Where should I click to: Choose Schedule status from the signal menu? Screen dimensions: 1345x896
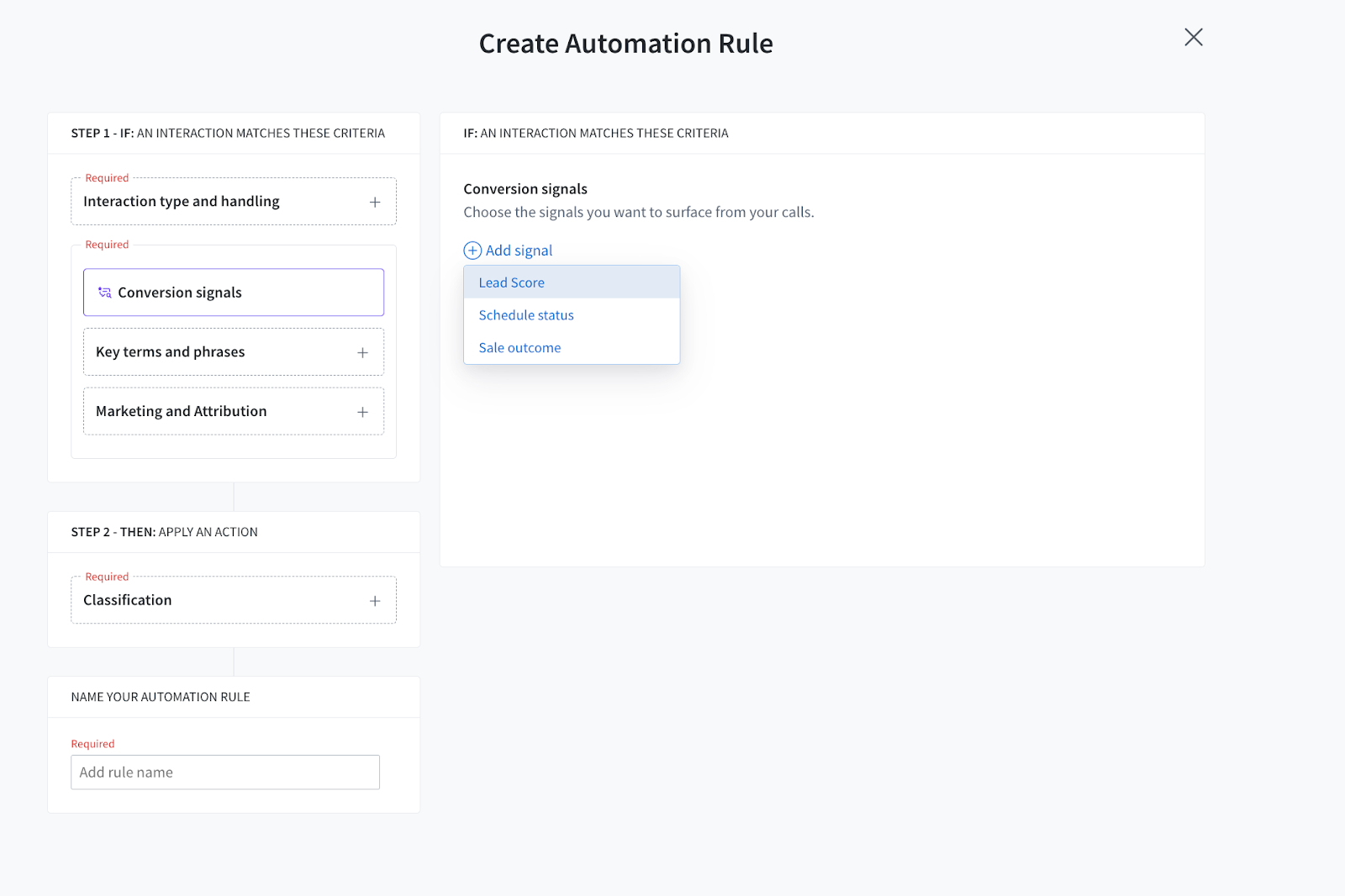click(x=526, y=315)
